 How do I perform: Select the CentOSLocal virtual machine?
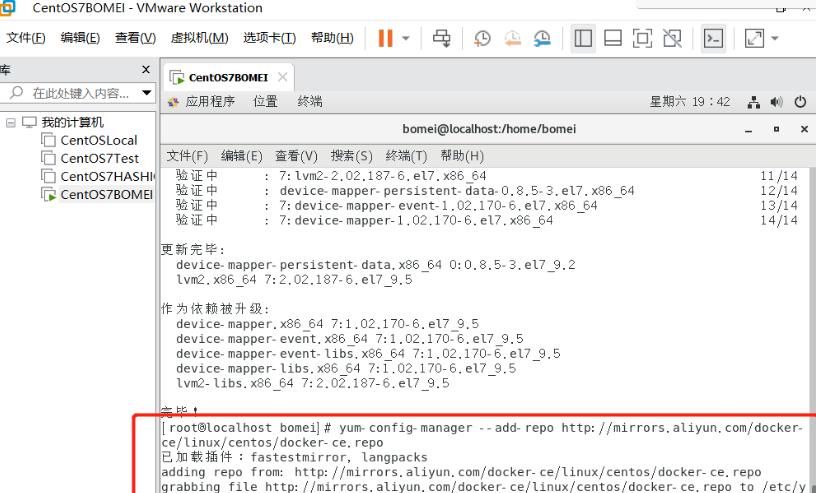(x=99, y=141)
